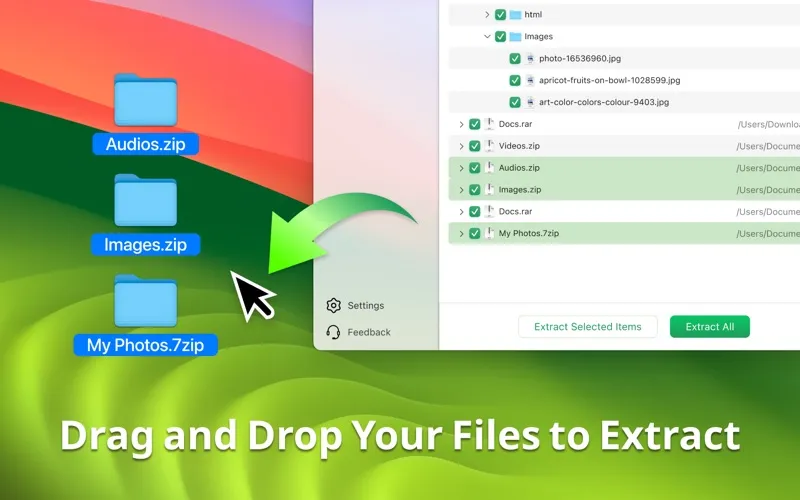This screenshot has width=800, height=500.
Task: Select the html folder name
Action: coord(533,15)
